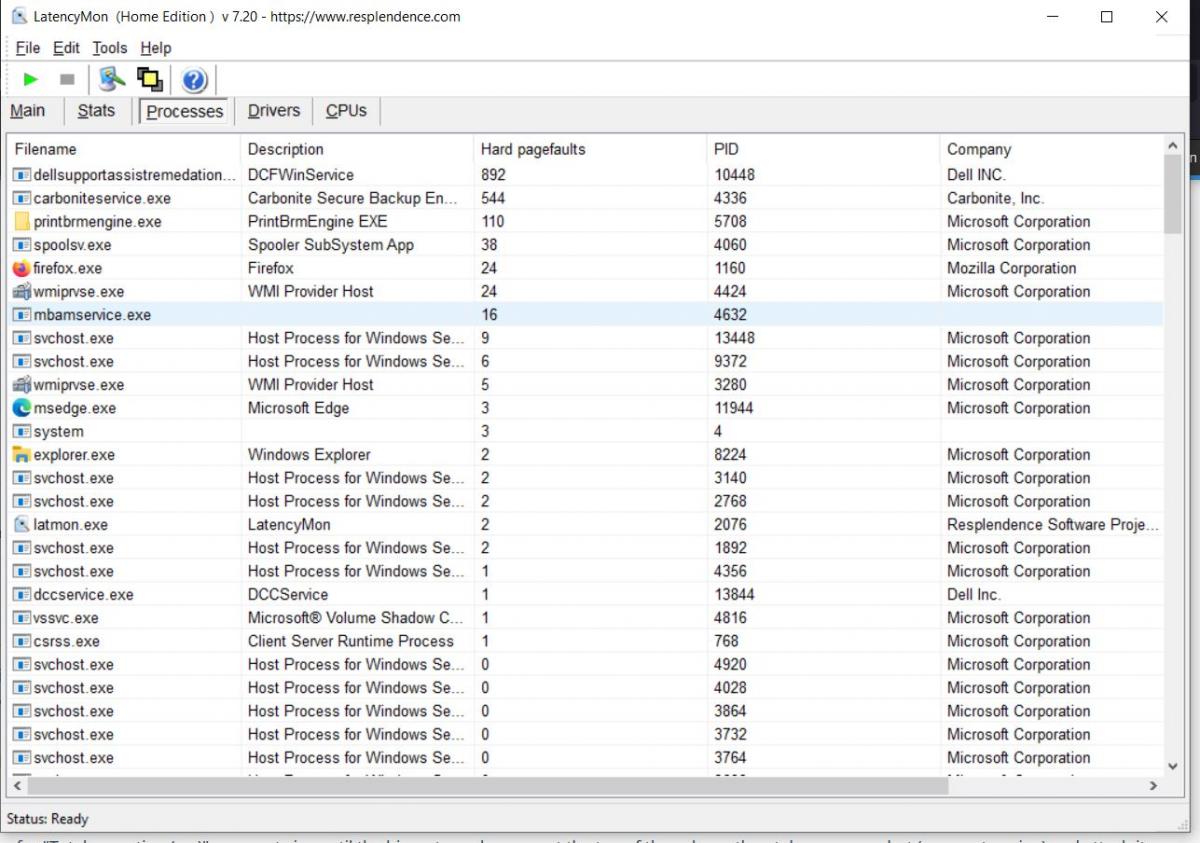
Task: Start monitoring with the green play icon
Action: [x=31, y=79]
